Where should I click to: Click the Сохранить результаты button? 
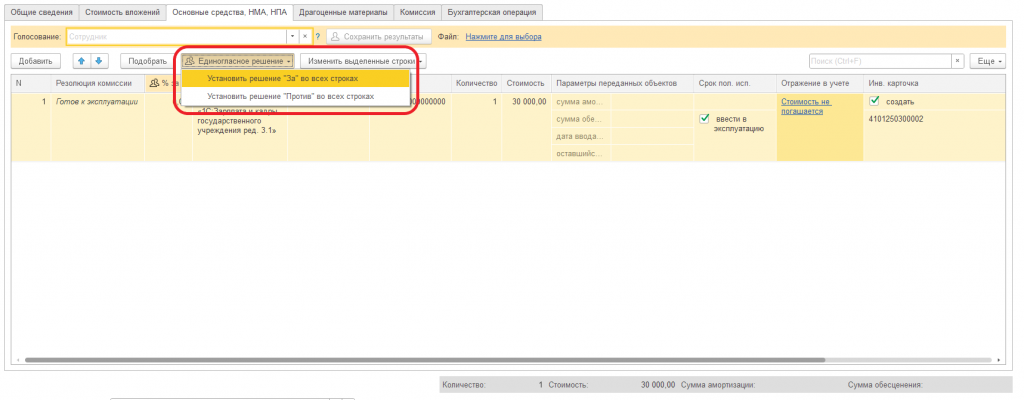point(379,37)
